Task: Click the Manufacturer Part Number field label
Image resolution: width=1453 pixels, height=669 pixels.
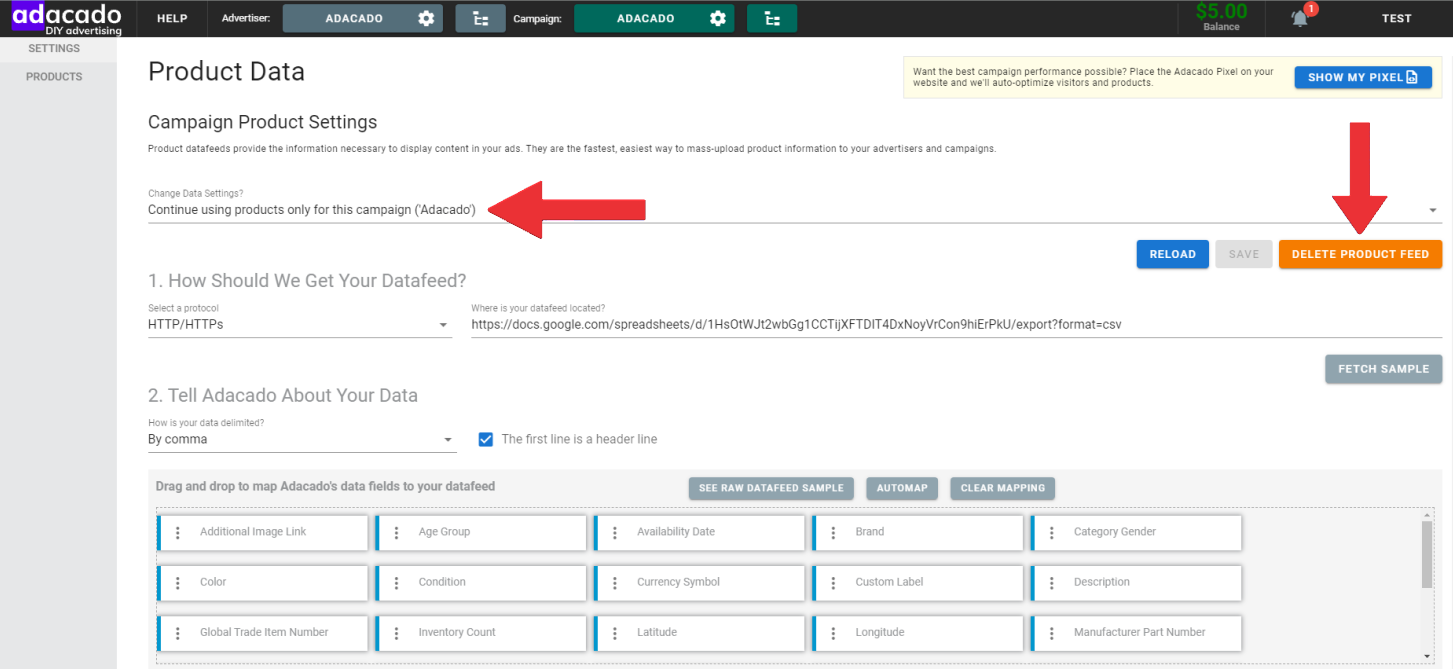Action: click(1140, 632)
